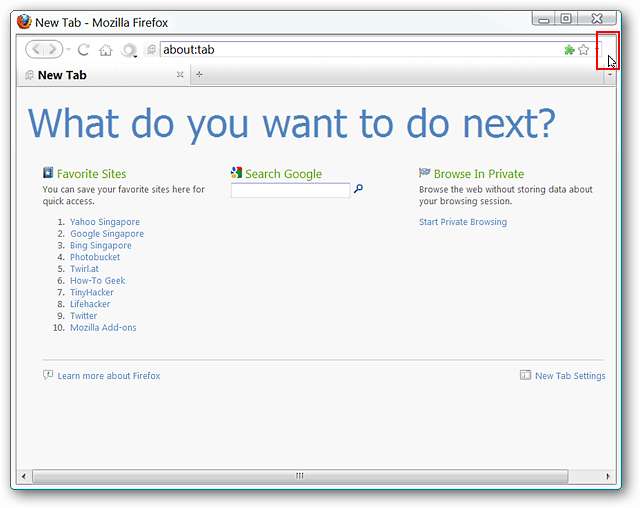Click the Browse In Private flag icon
This screenshot has height=508, width=640.
[x=424, y=173]
